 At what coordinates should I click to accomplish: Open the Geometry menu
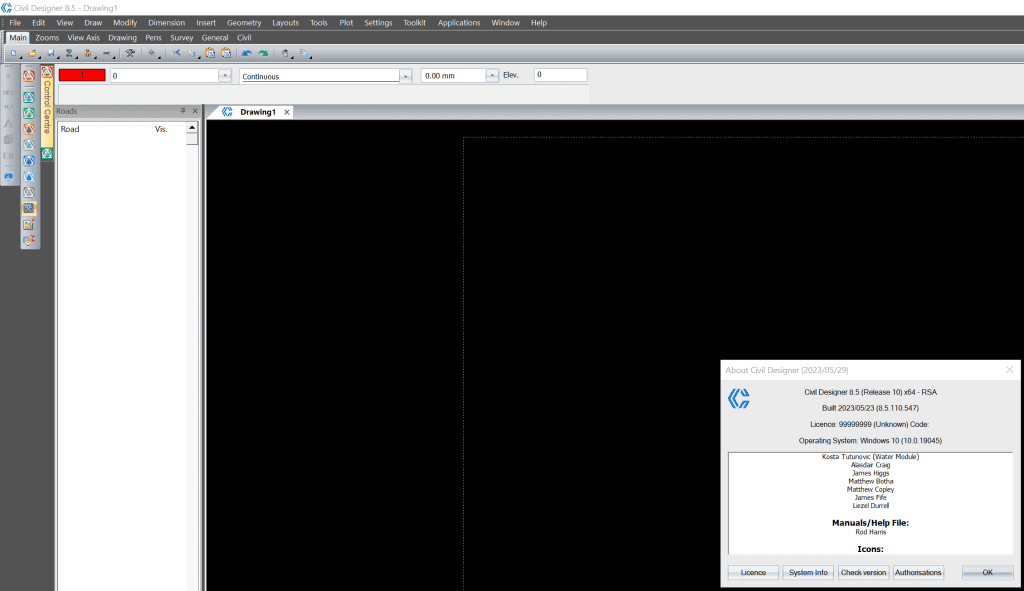pyautogui.click(x=244, y=22)
